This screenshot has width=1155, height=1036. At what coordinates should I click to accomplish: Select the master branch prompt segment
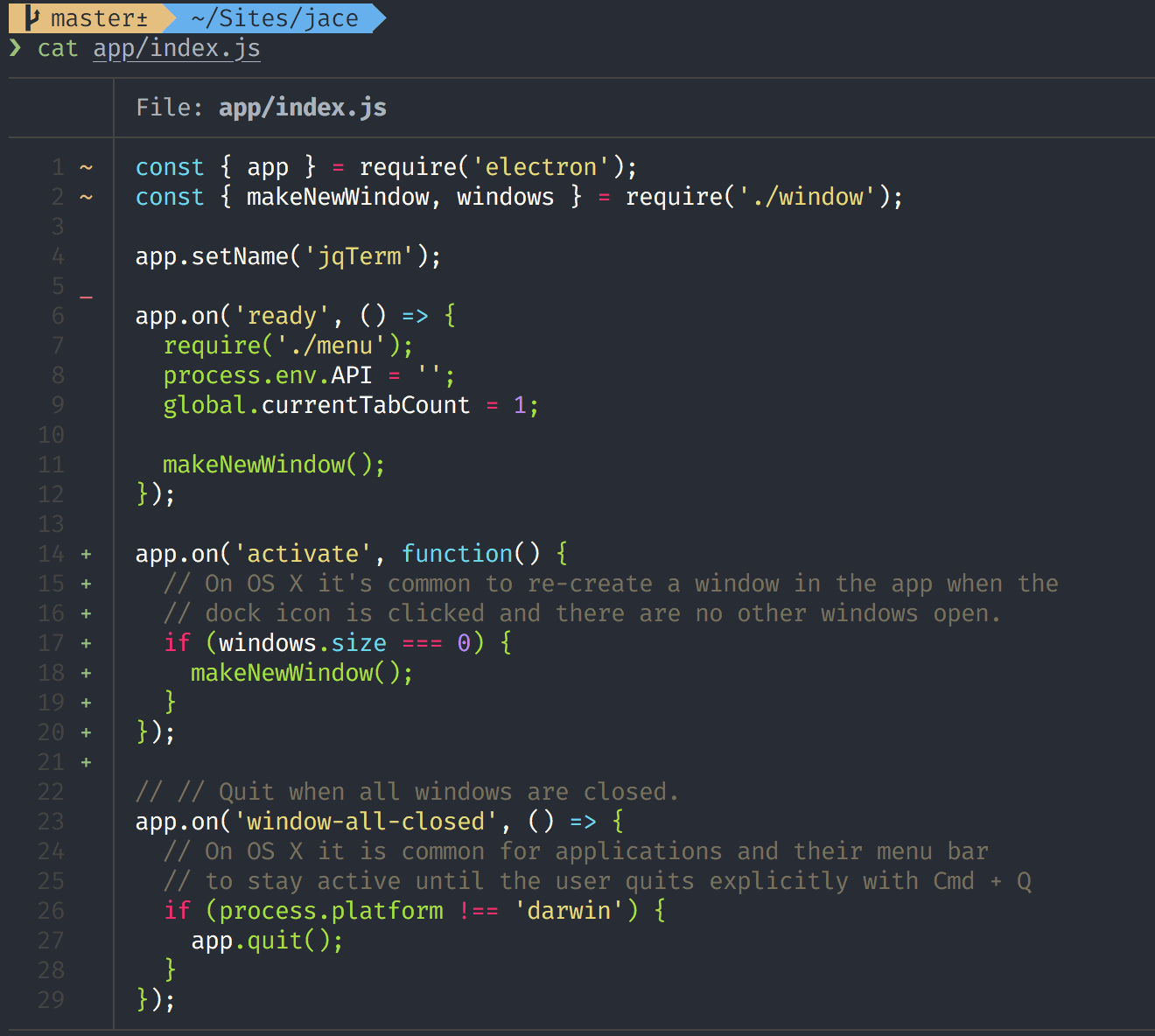tap(96, 17)
